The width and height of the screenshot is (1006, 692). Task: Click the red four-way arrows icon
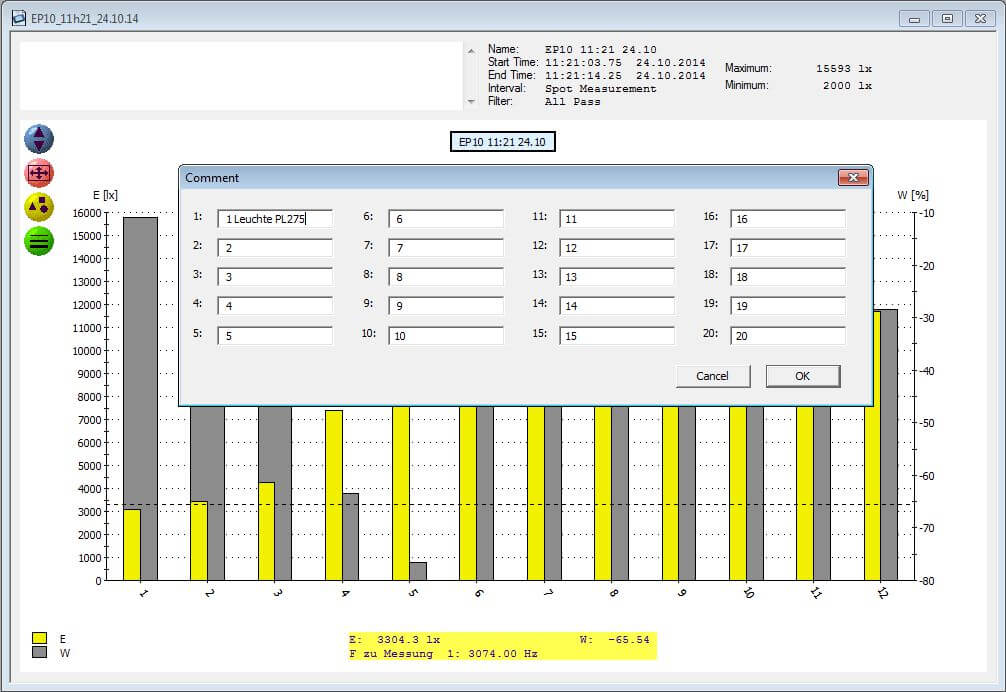pyautogui.click(x=39, y=173)
